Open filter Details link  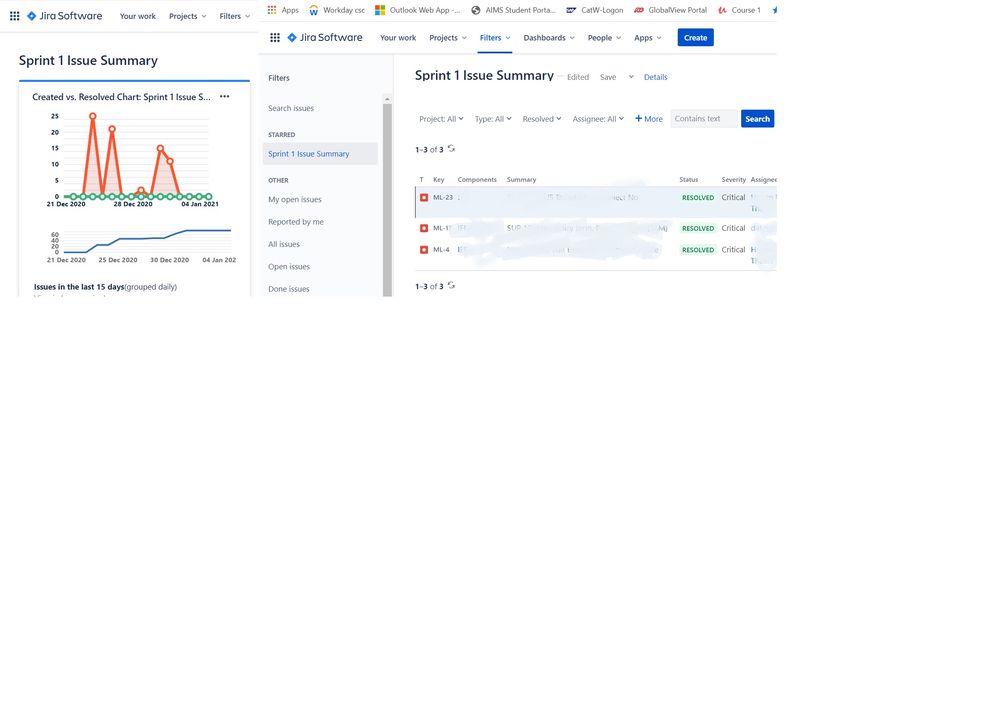(655, 77)
